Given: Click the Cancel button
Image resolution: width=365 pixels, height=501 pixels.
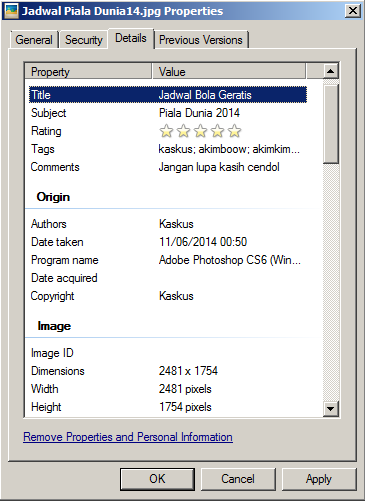Looking at the screenshot, I should [x=238, y=479].
